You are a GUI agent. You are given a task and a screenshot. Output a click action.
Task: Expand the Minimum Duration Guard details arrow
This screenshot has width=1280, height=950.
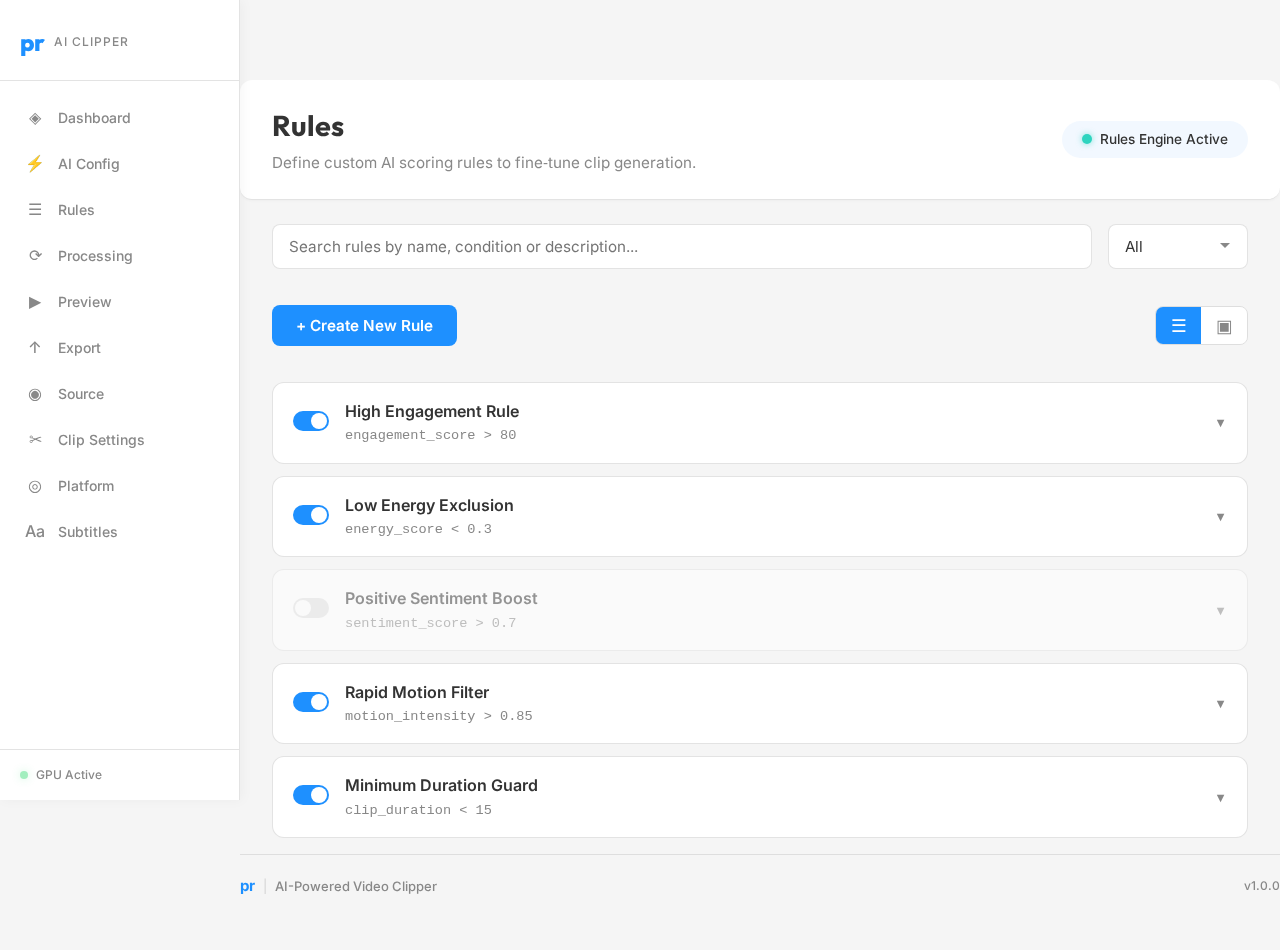click(1220, 798)
